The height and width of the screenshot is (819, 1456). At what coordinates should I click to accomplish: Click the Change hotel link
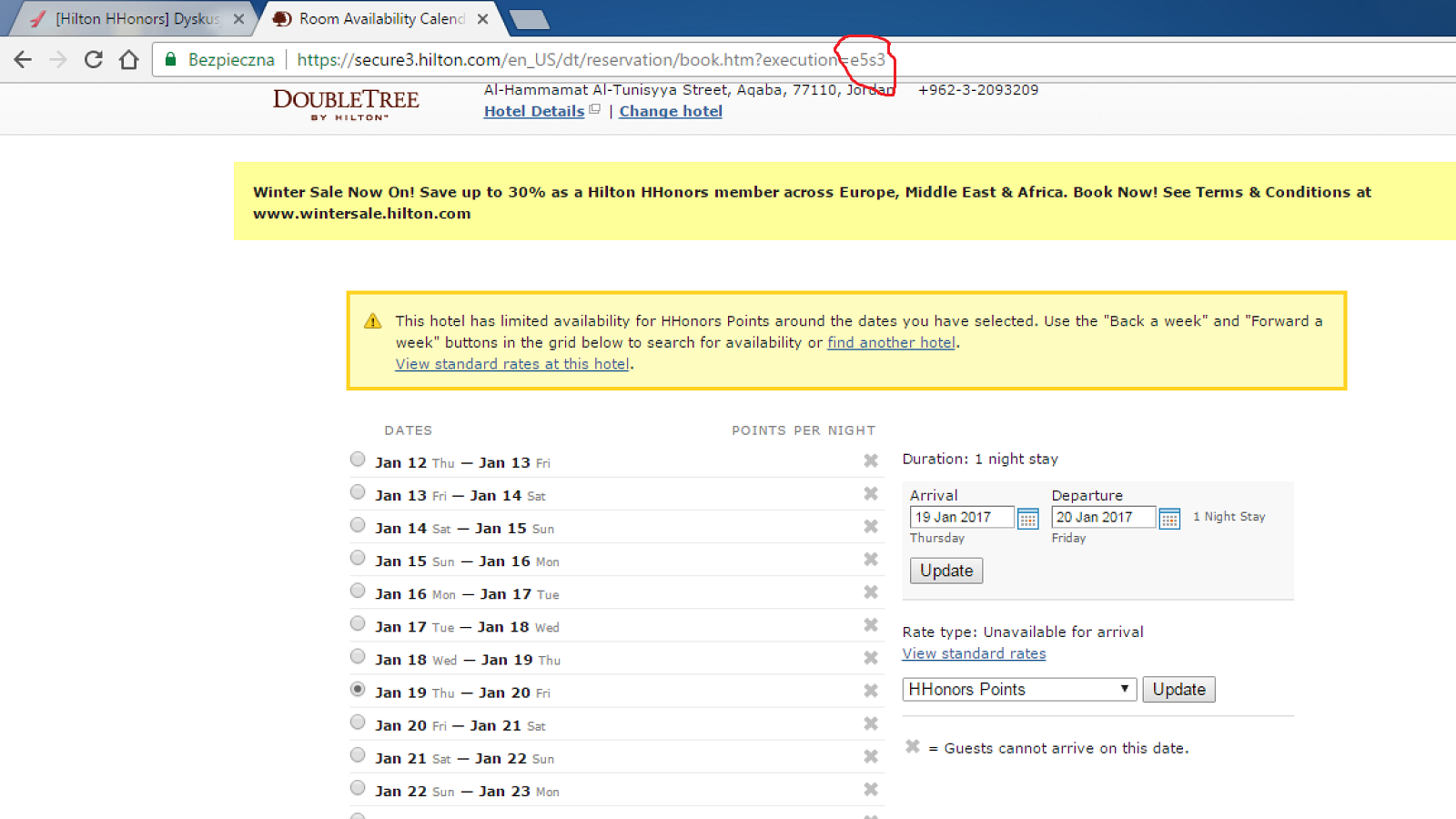[671, 111]
